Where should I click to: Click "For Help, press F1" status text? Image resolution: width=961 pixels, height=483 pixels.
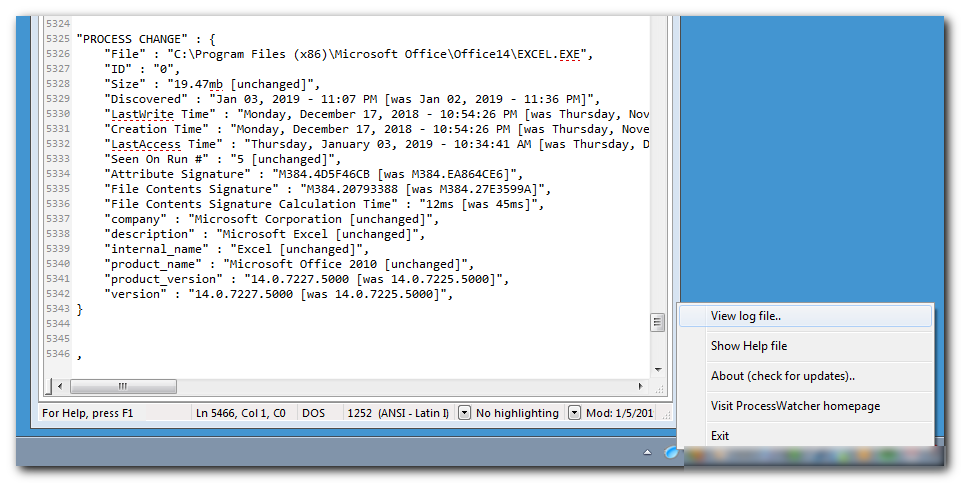click(x=88, y=413)
